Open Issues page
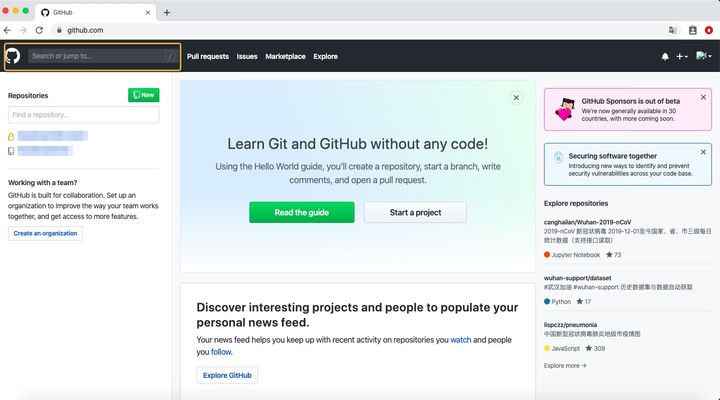 247,56
